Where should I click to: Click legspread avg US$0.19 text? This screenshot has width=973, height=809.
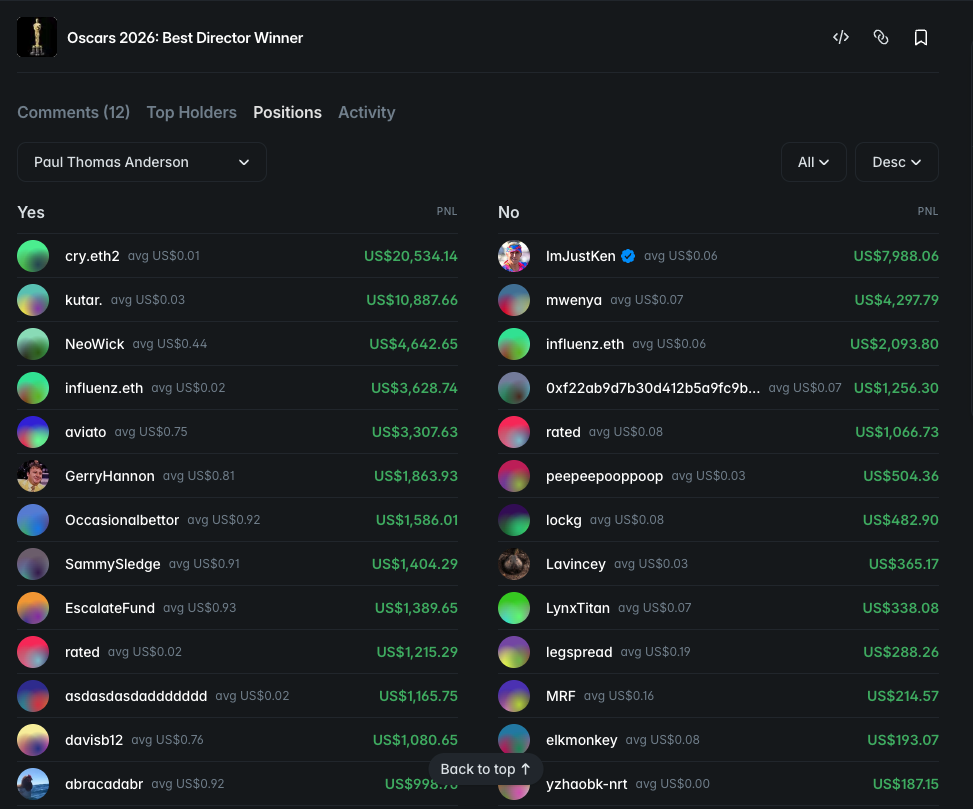pos(655,653)
